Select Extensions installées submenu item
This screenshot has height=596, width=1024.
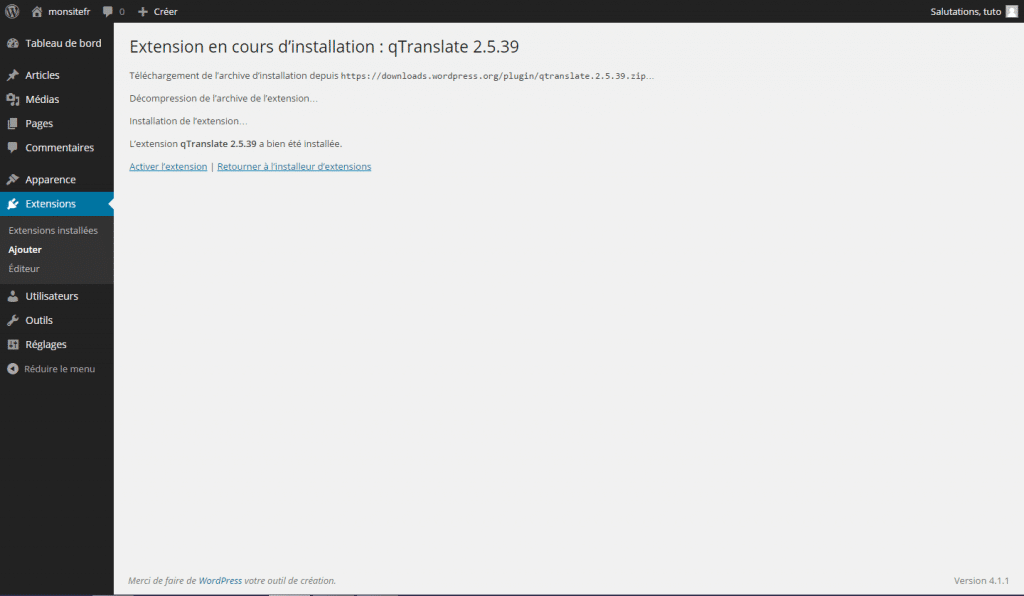(x=53, y=230)
